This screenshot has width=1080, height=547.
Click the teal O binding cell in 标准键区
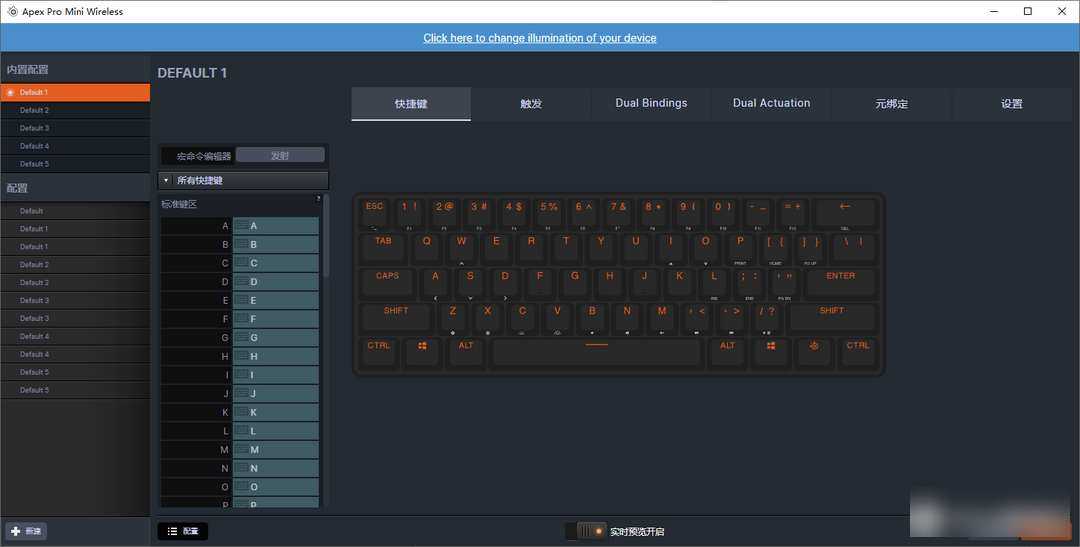[276, 486]
